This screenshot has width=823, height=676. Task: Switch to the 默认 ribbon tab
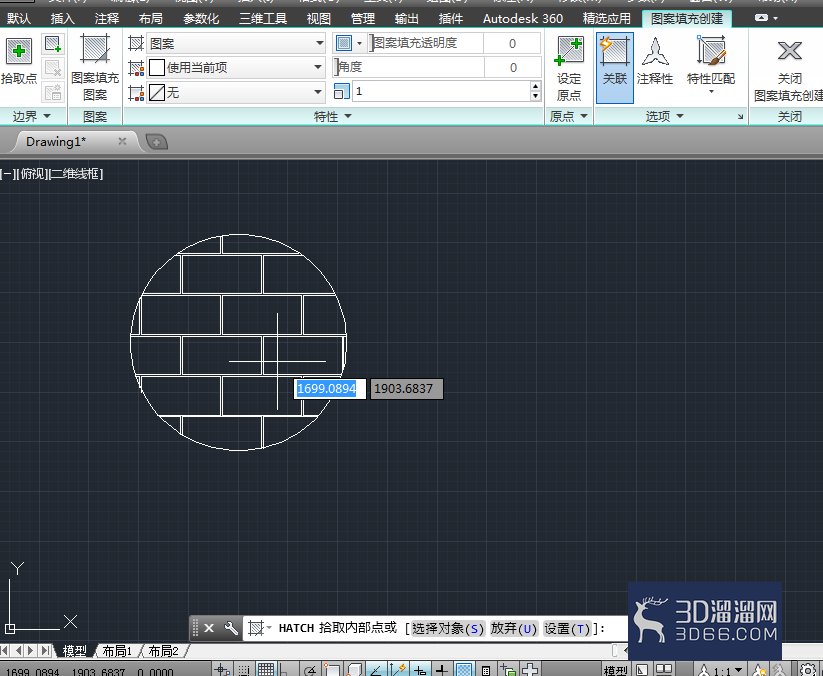point(18,19)
